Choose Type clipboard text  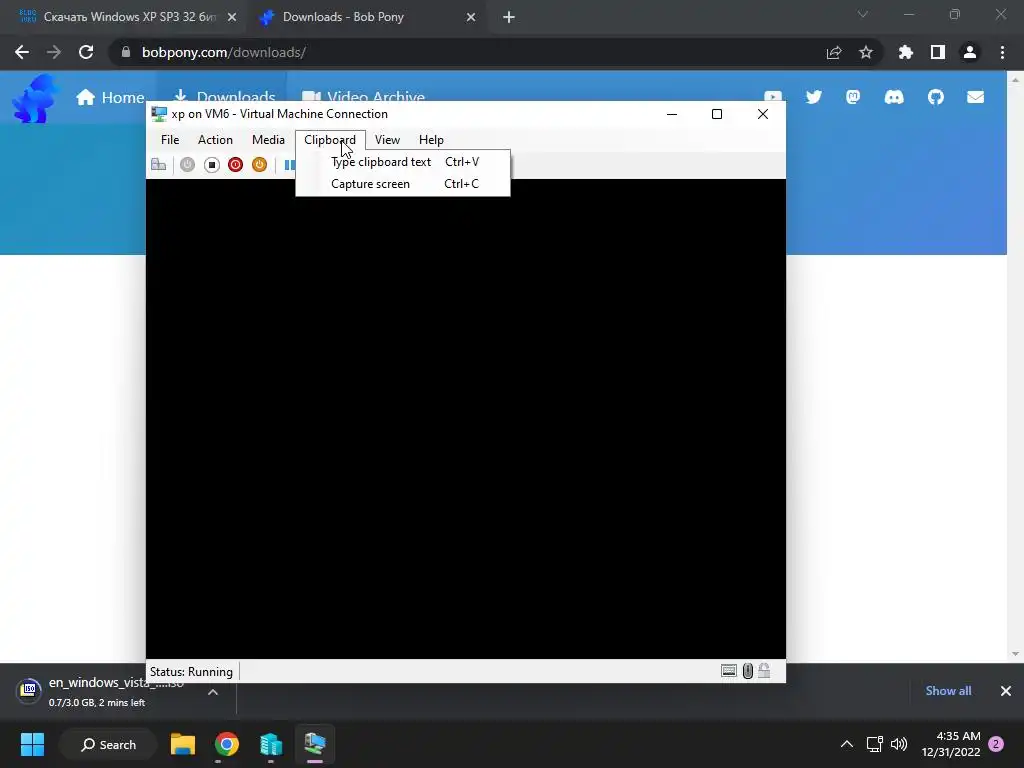click(403, 162)
